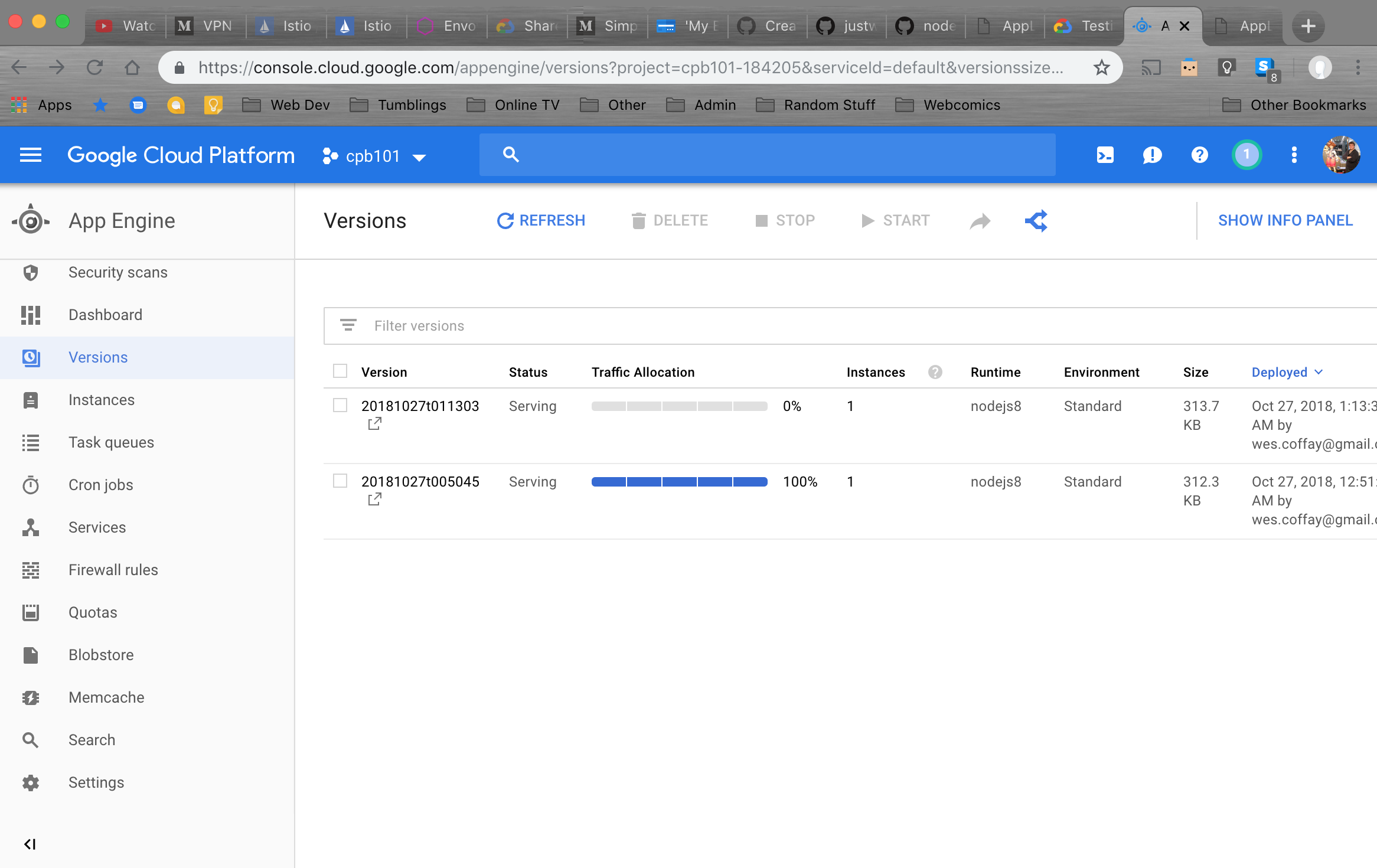Collapse the left sidebar panel

coord(30,844)
